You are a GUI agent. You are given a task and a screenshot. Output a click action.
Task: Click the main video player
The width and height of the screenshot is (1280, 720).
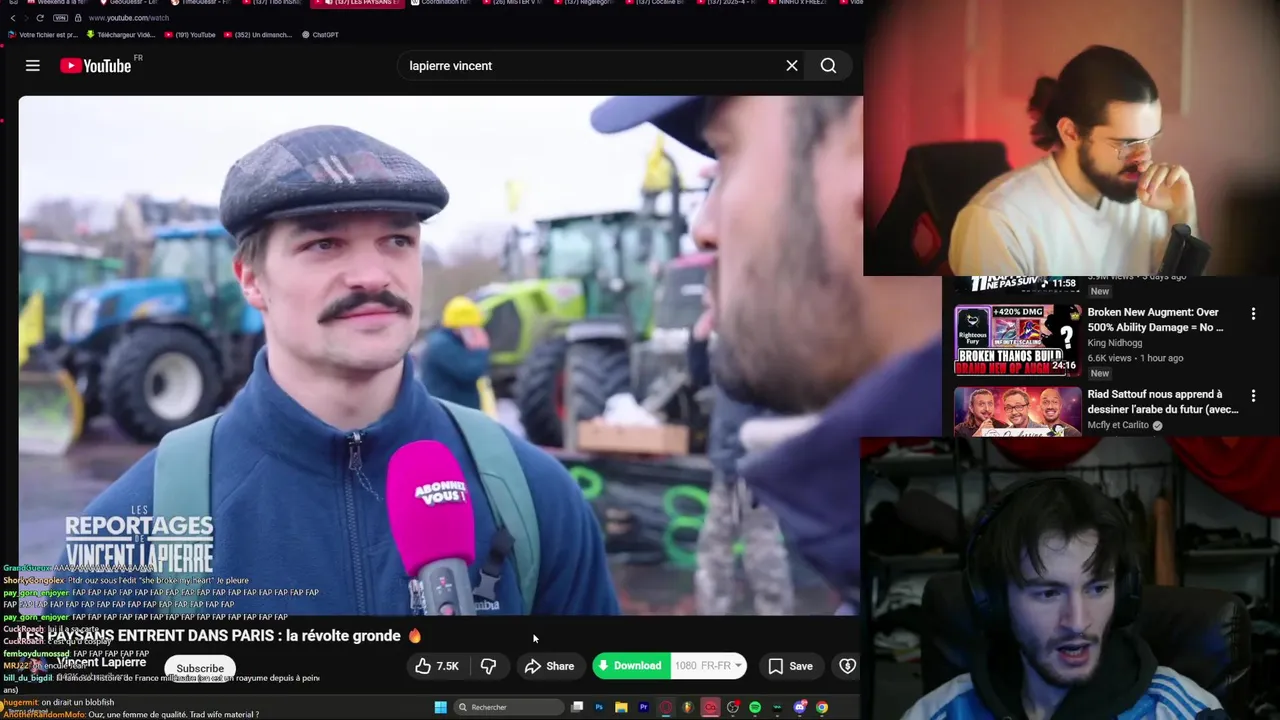coord(440,355)
